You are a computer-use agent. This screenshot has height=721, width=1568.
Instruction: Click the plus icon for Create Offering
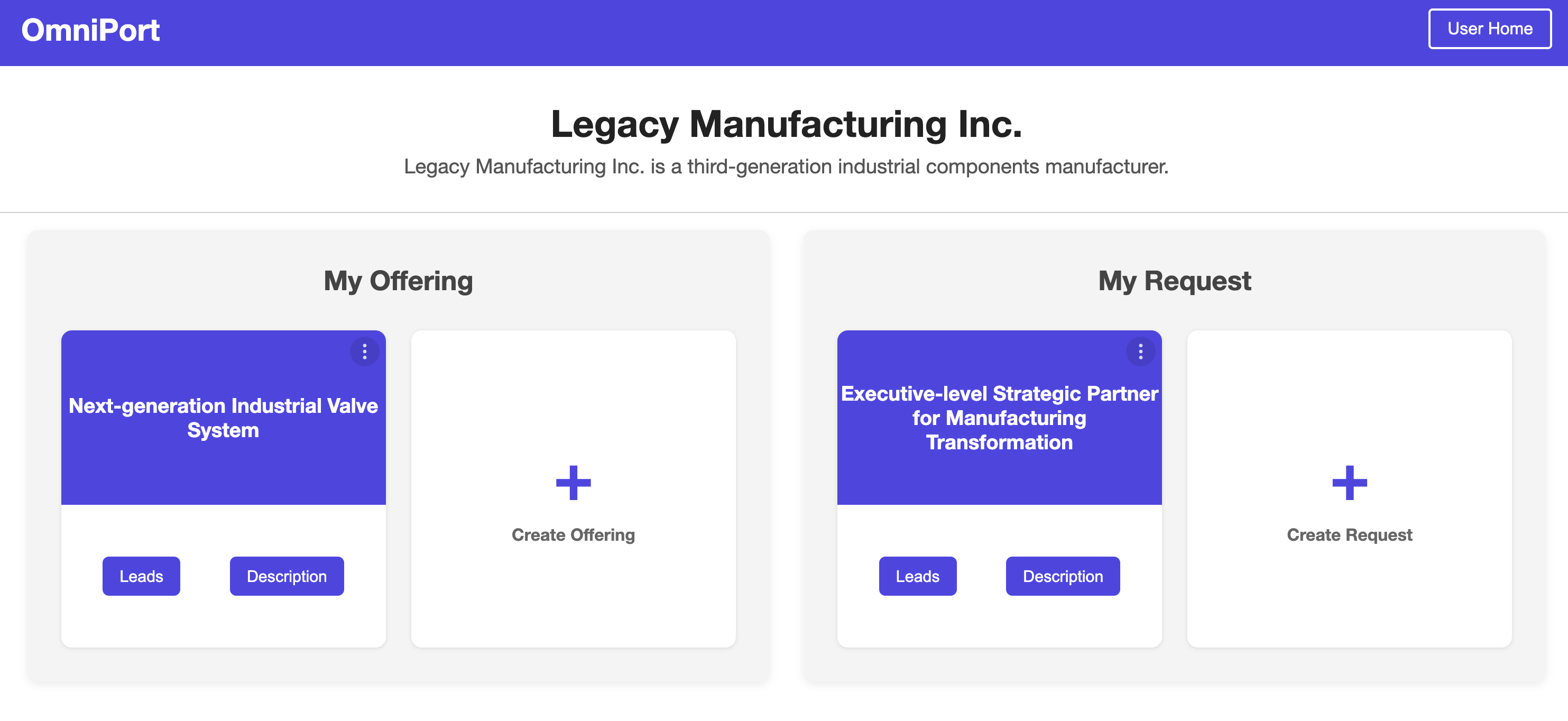574,483
